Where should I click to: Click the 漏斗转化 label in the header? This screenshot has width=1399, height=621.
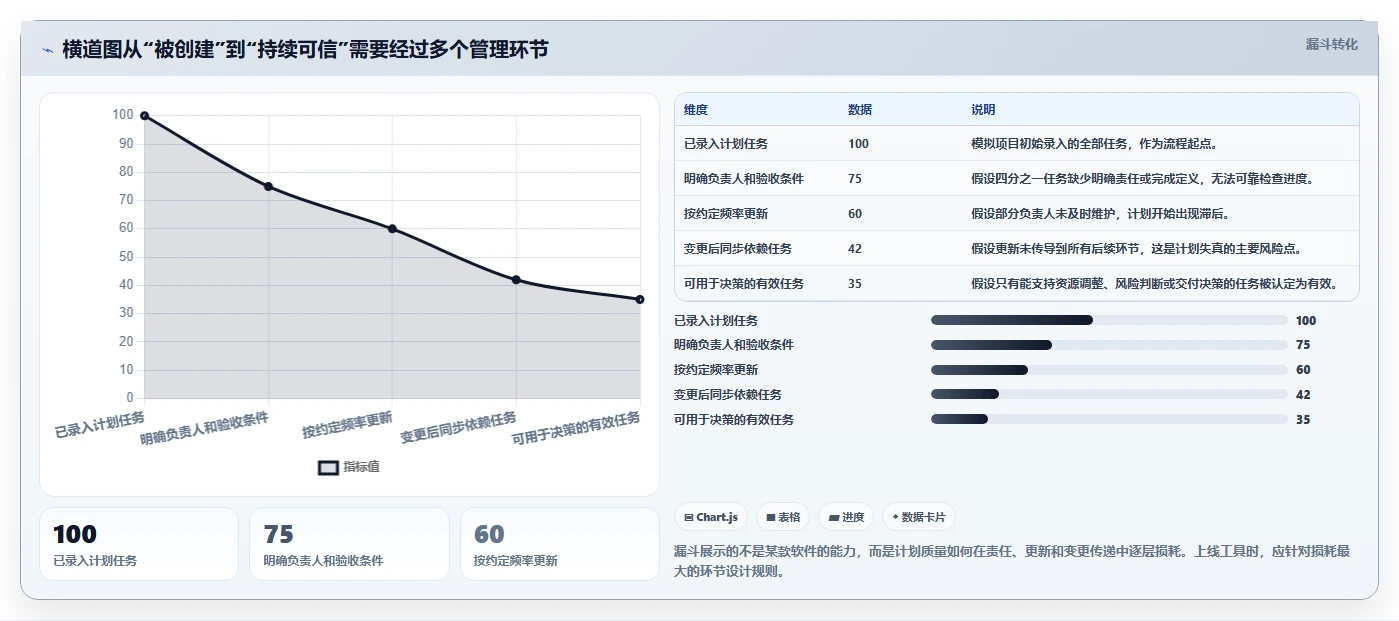(1331, 44)
